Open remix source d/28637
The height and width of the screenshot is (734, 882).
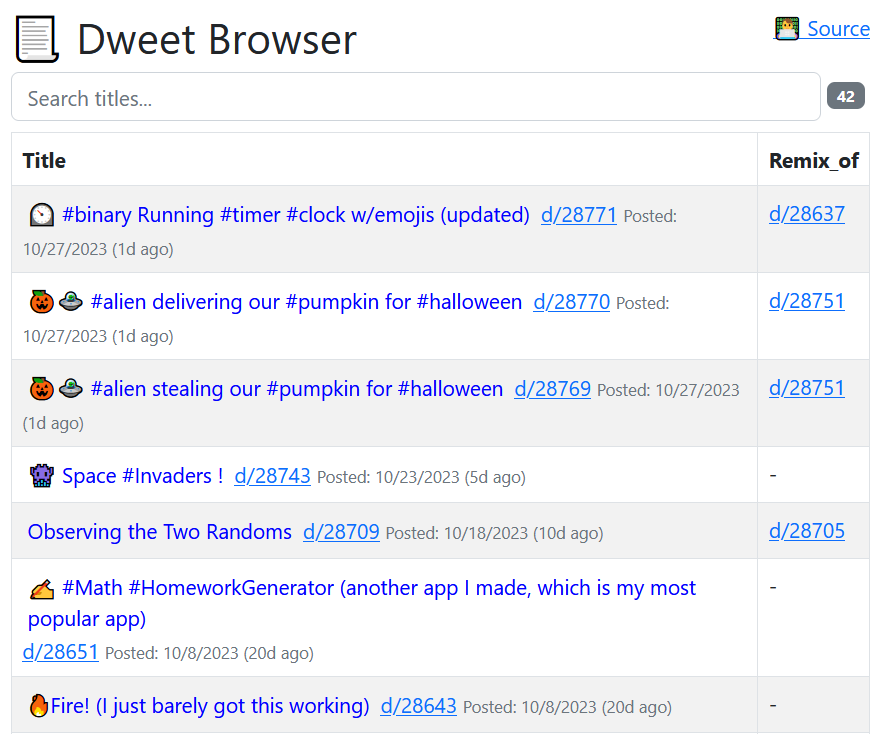tap(807, 213)
